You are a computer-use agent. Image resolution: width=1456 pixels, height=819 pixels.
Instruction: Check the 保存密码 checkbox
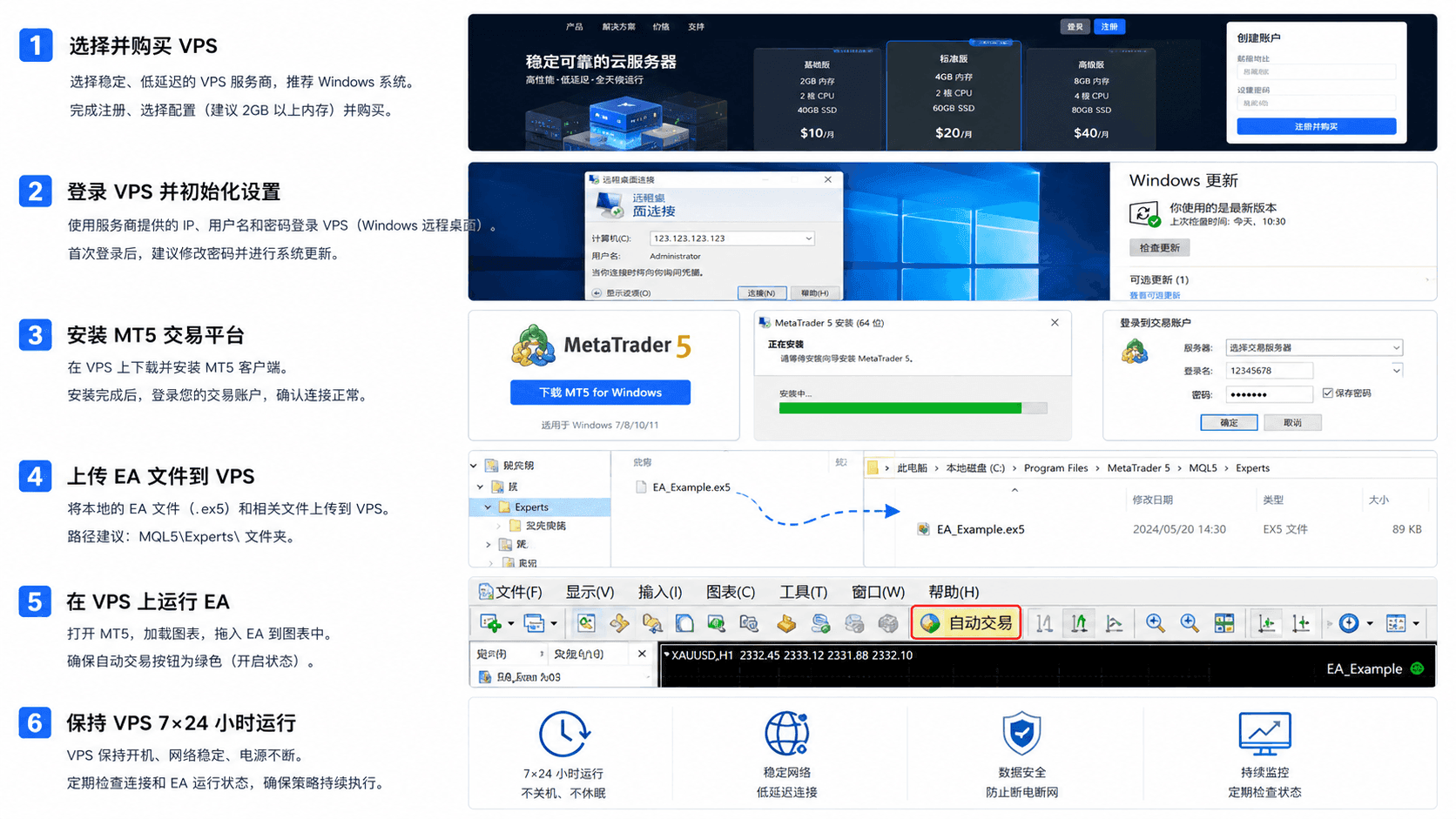pos(1327,393)
